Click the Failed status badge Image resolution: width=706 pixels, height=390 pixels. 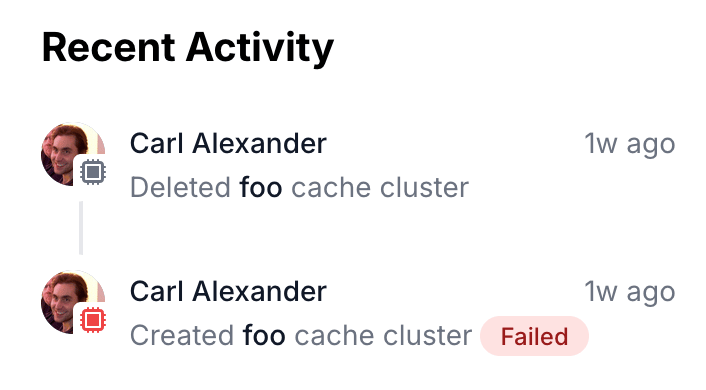534,336
